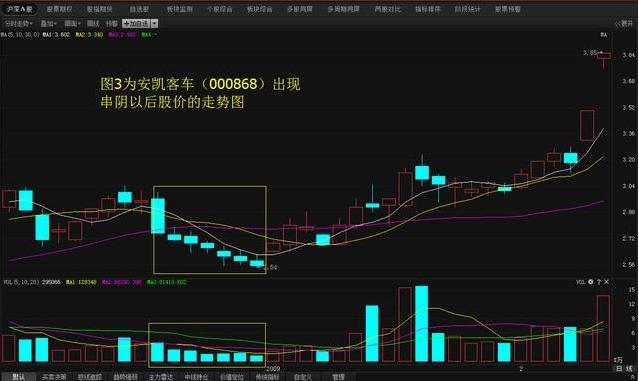
Task: Open the 管理 tab at the bottom
Action: pyautogui.click(x=338, y=377)
